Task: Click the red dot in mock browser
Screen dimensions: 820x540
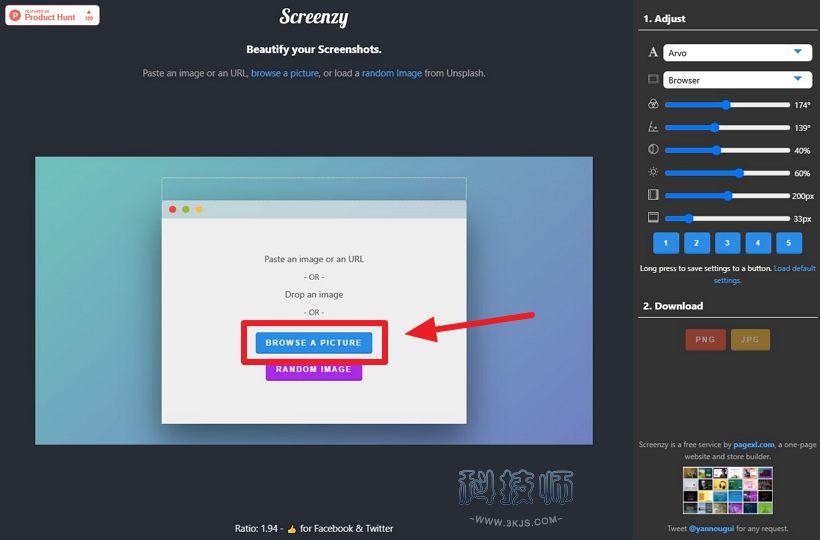Action: [x=173, y=210]
